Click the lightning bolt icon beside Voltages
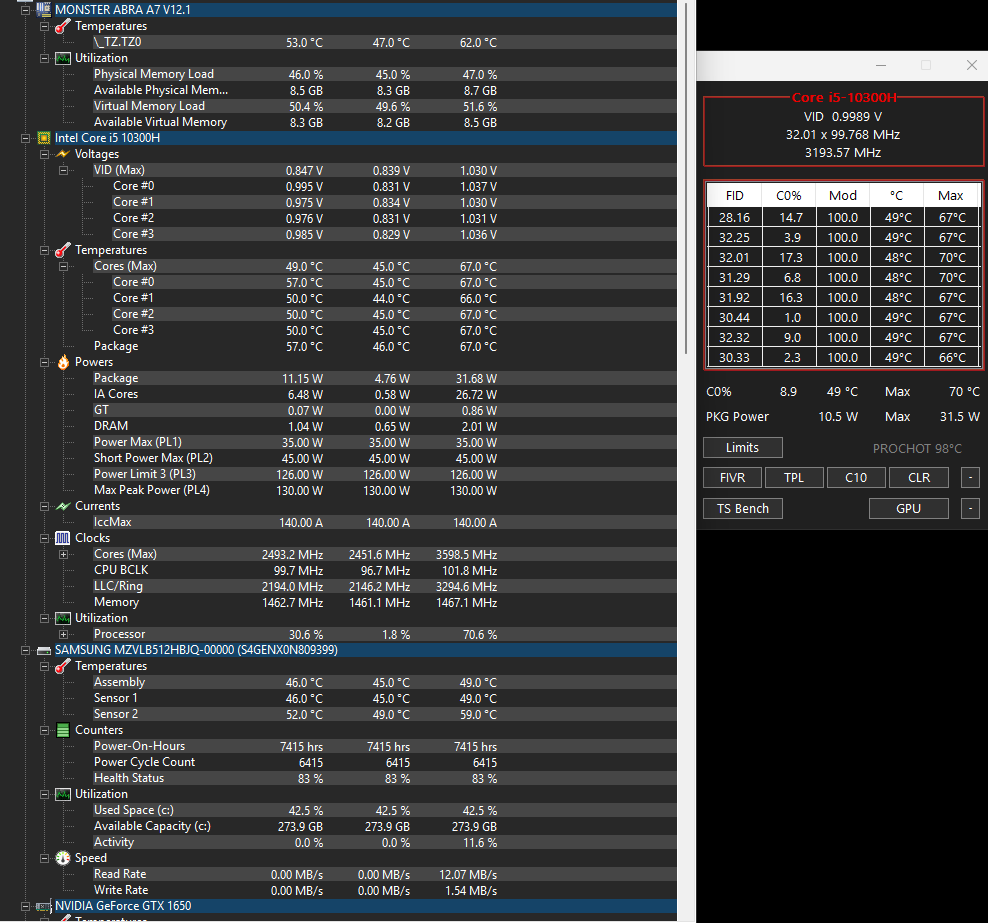Image resolution: width=988 pixels, height=923 pixels. [x=62, y=154]
